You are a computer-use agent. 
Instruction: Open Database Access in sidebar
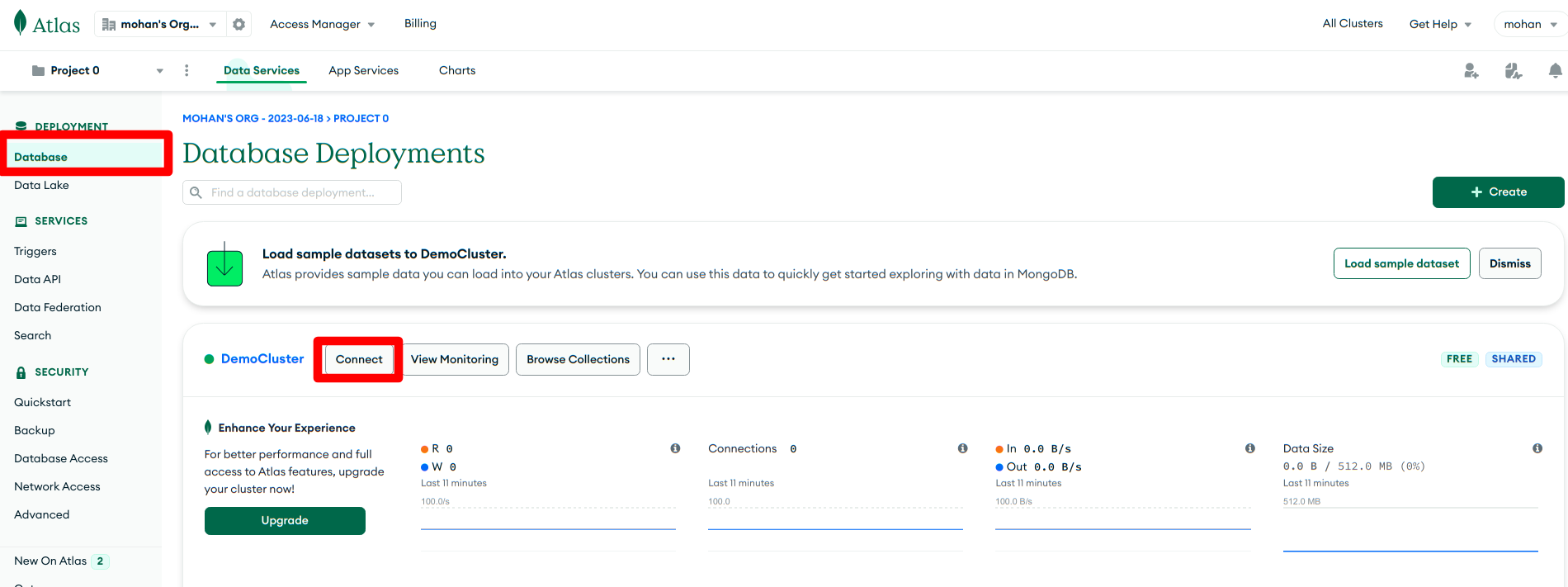[61, 458]
